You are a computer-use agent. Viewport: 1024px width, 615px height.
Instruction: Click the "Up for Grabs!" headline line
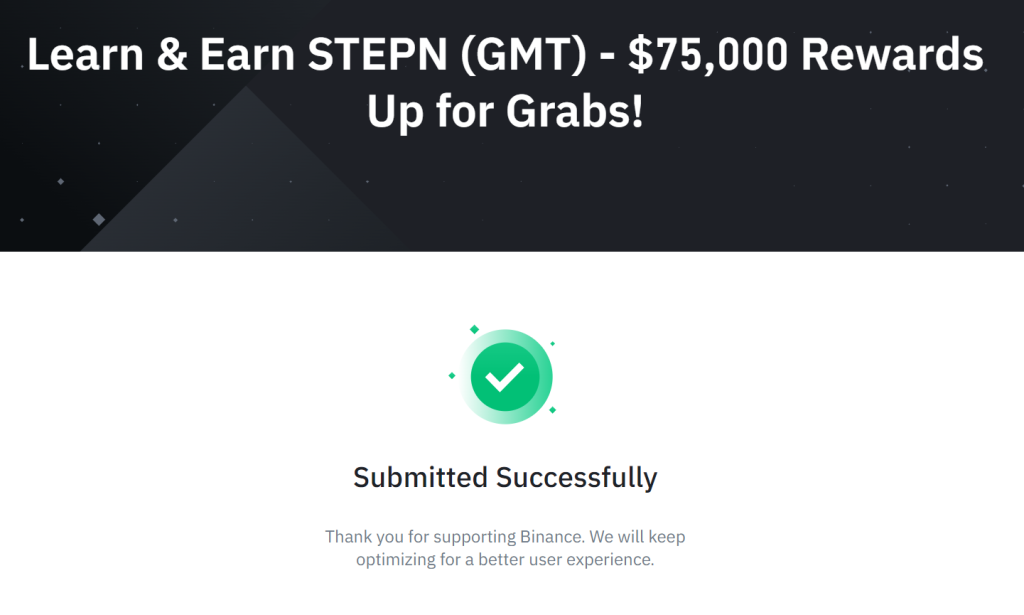pos(505,111)
